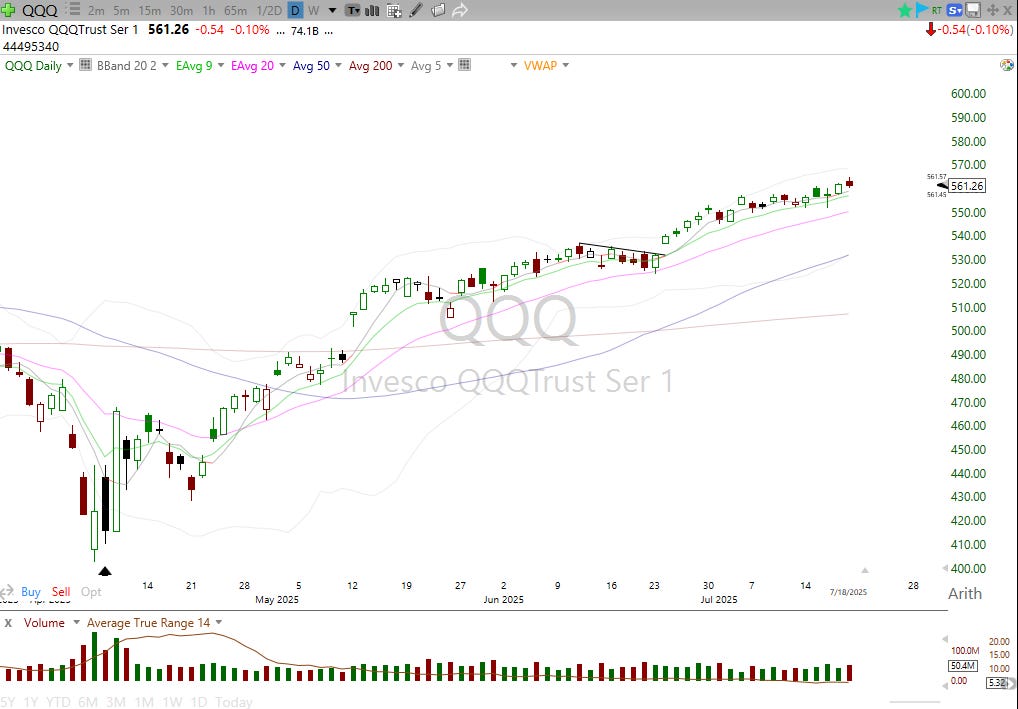Click the red down-arrow price change indicator
Viewport: 1018px width, 709px height.
click(x=931, y=30)
